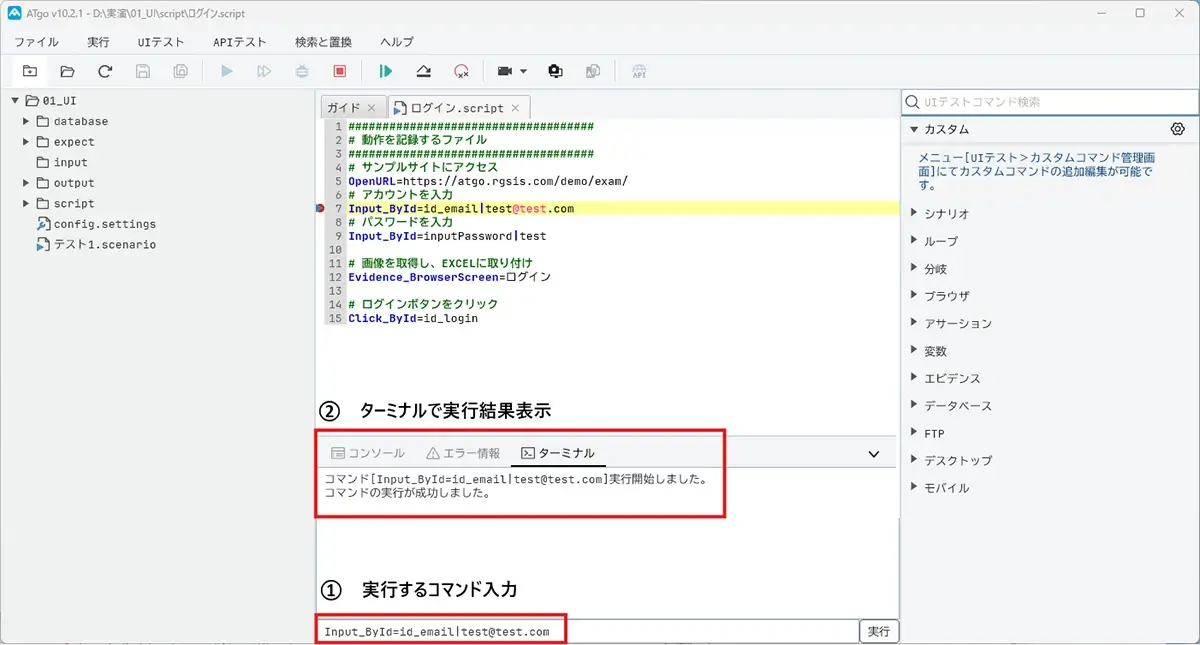The width and height of the screenshot is (1200, 645).
Task: Open the 実行 menu
Action: (98, 42)
